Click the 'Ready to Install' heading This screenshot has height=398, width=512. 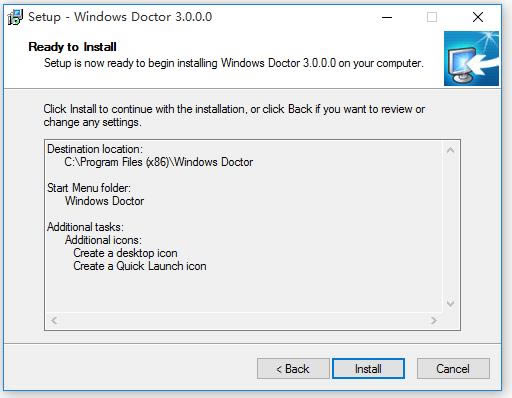coord(72,47)
